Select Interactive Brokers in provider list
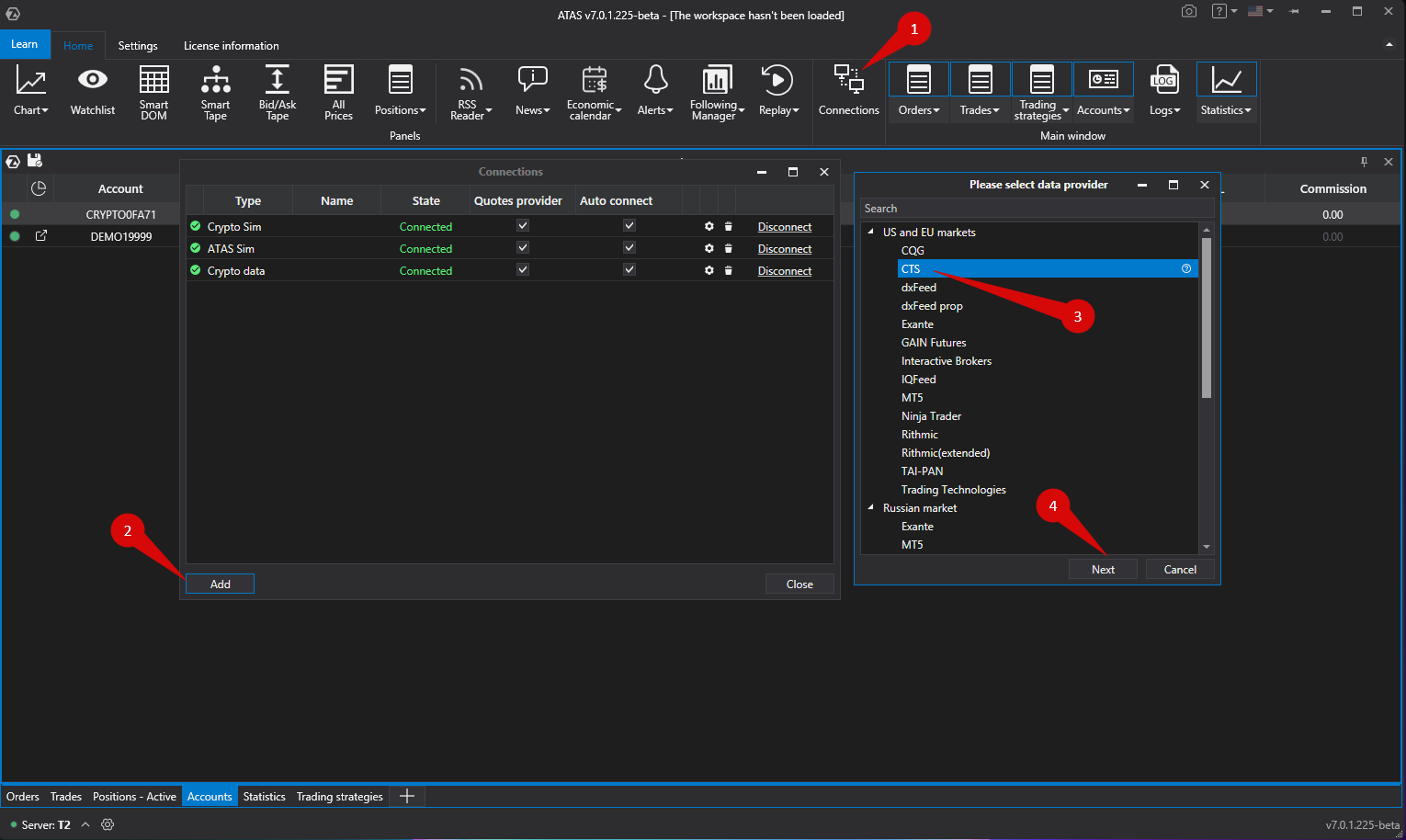This screenshot has height=840, width=1406. pos(947,361)
